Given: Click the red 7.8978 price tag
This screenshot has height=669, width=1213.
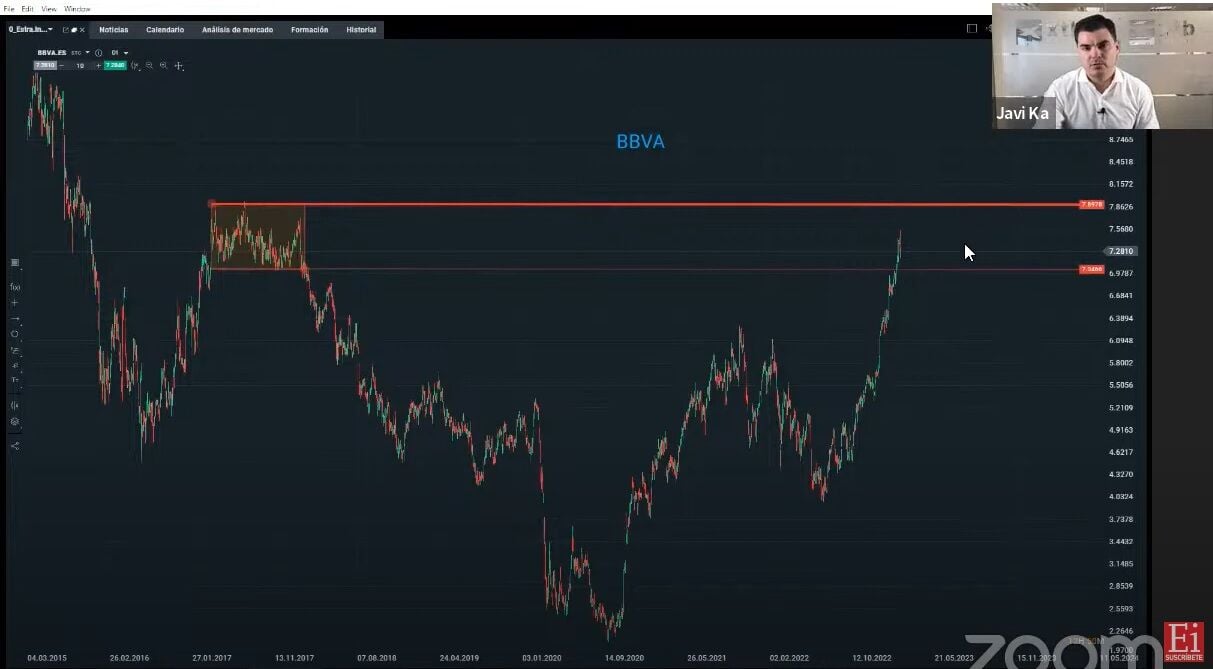Looking at the screenshot, I should [1091, 204].
